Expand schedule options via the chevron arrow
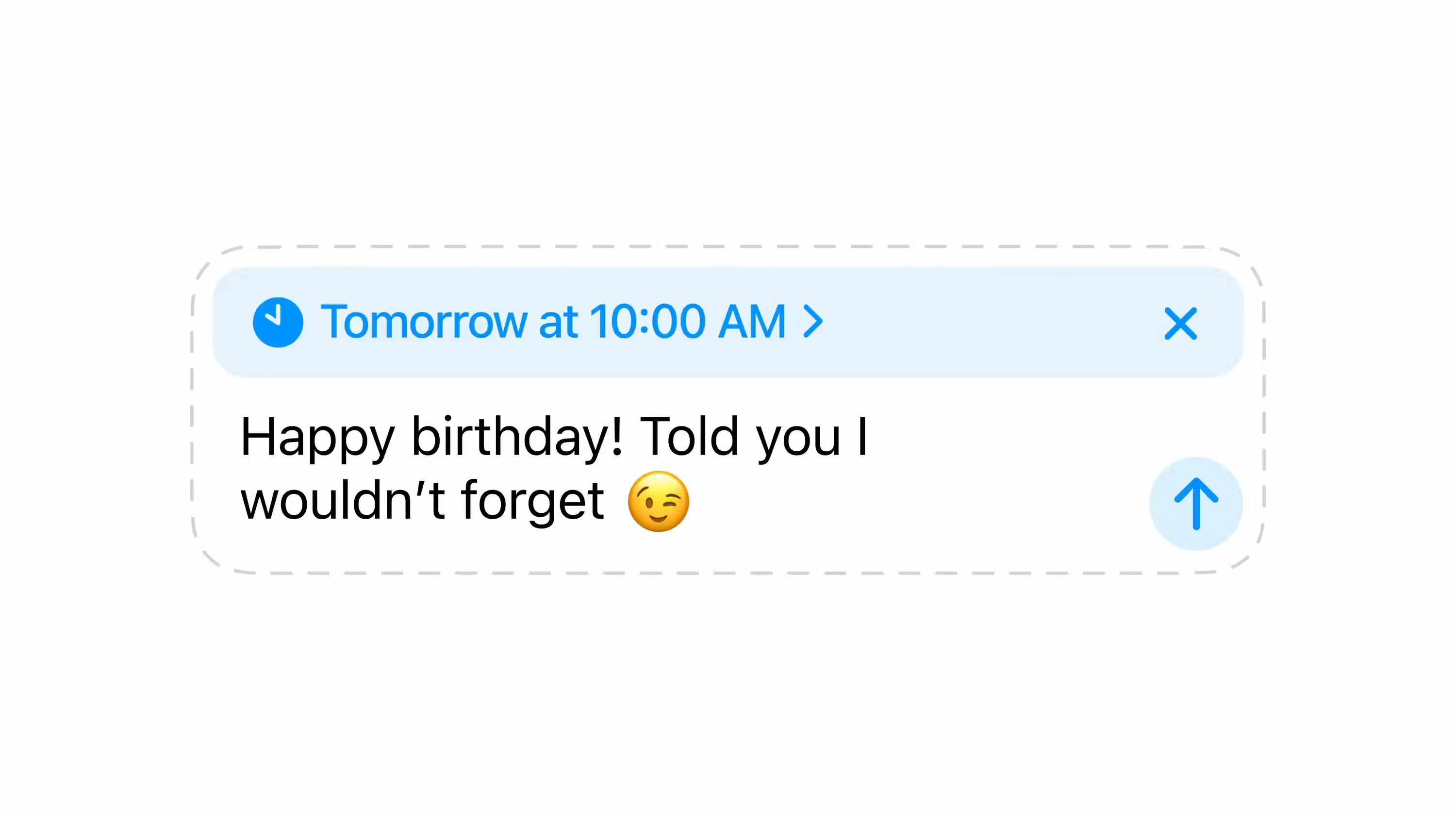1456x819 pixels. 813,322
